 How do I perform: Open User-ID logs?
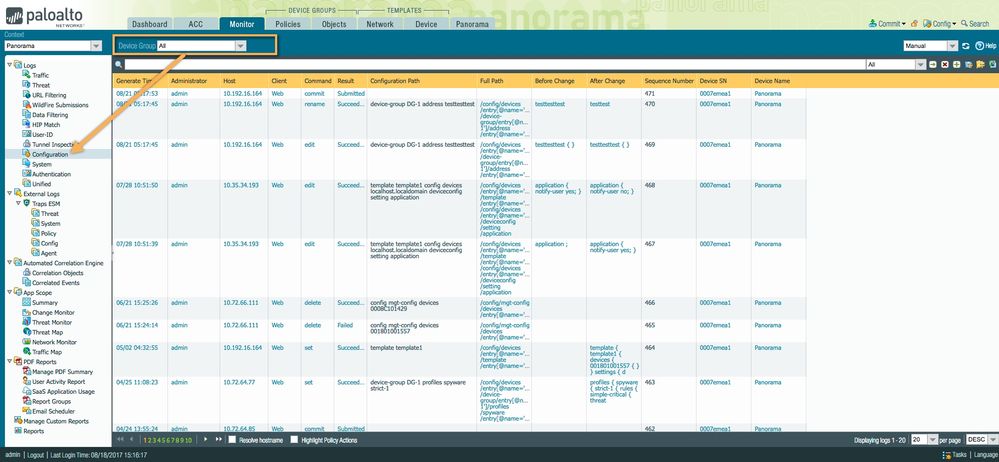coord(41,134)
